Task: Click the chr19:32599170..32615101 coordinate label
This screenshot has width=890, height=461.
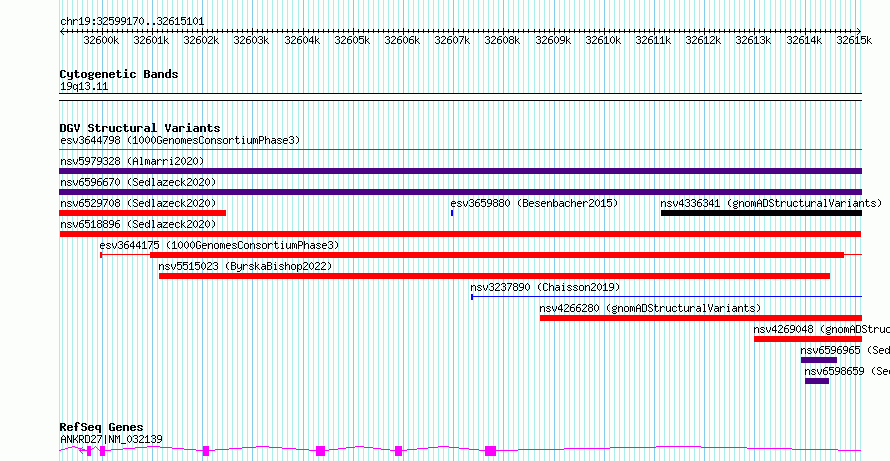Action: (x=132, y=22)
